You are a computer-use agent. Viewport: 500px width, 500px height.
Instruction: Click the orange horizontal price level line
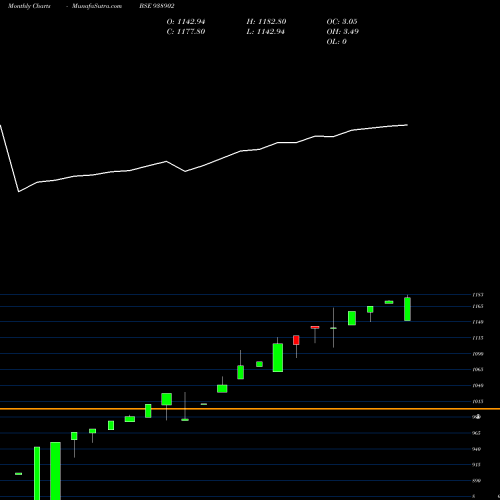(250, 409)
